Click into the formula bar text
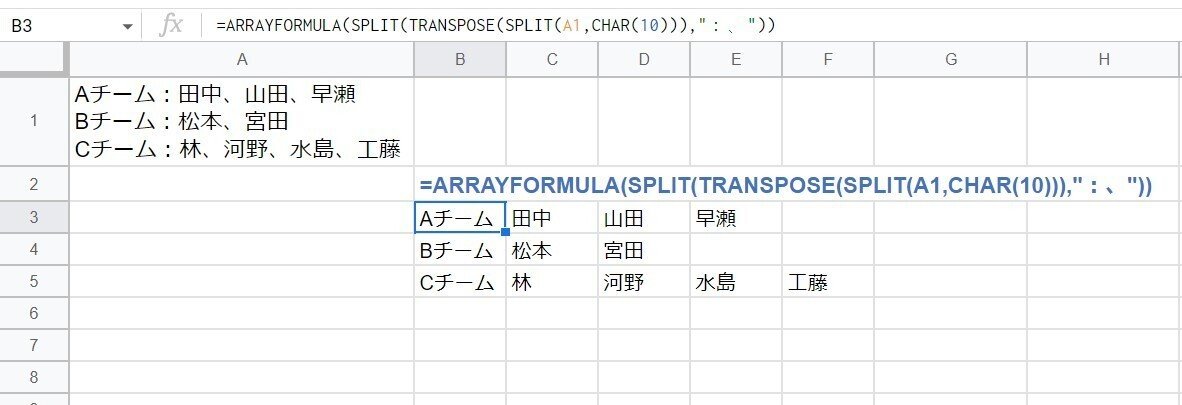Screen dimensions: 1182x405 click(496, 25)
